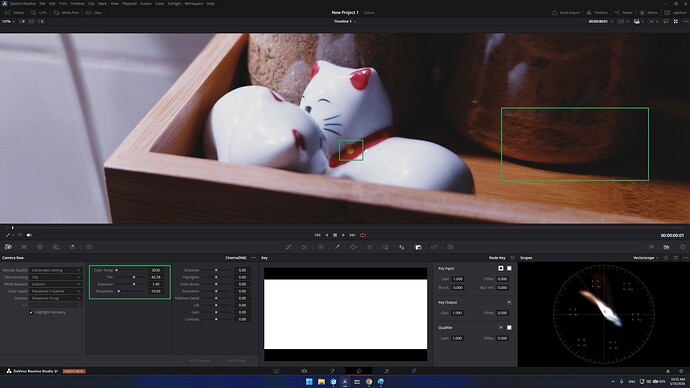Select the RGB Mixer palette icon
The image size is (690, 388).
73,247
